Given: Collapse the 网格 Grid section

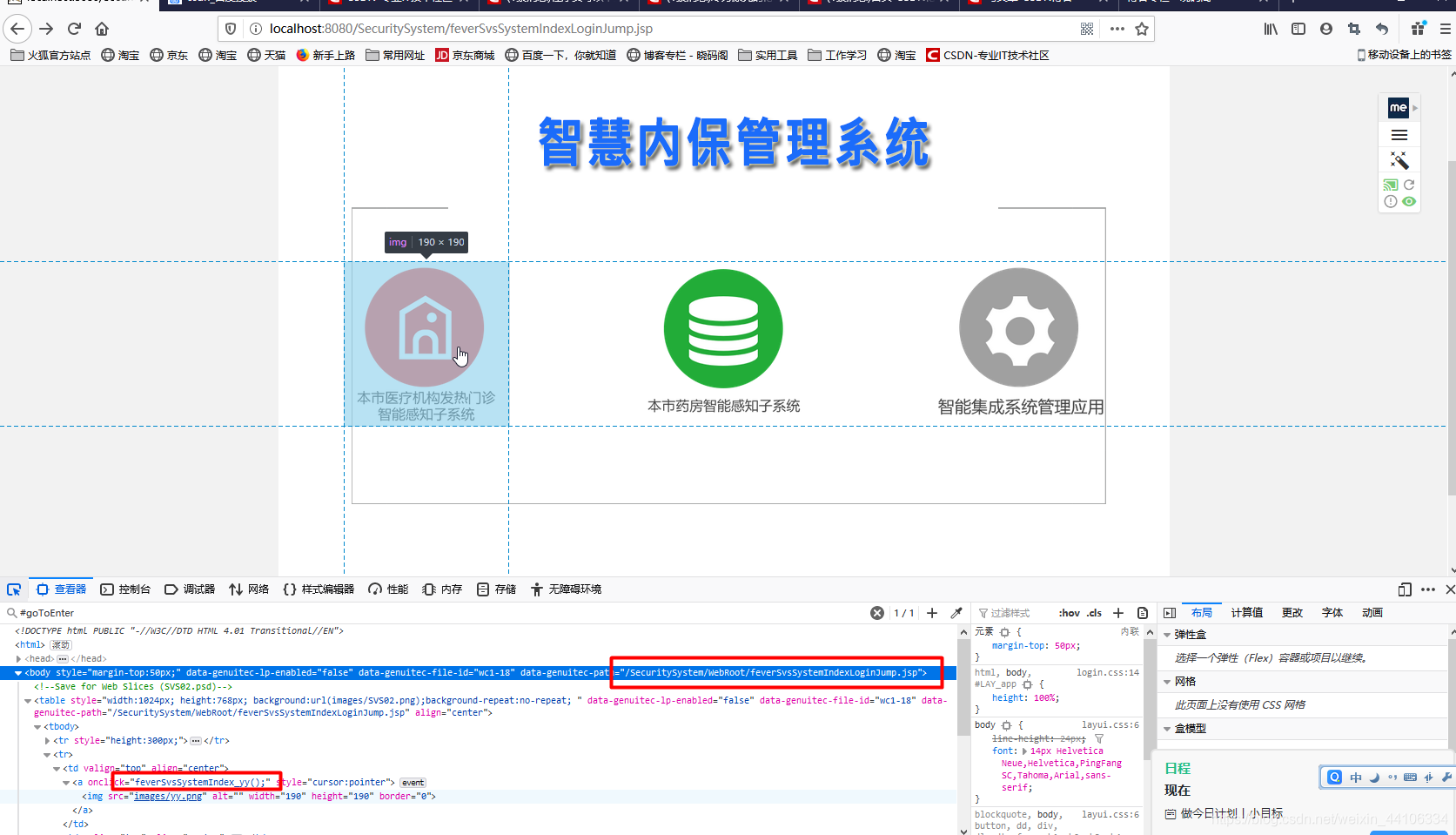Looking at the screenshot, I should 1167,682.
